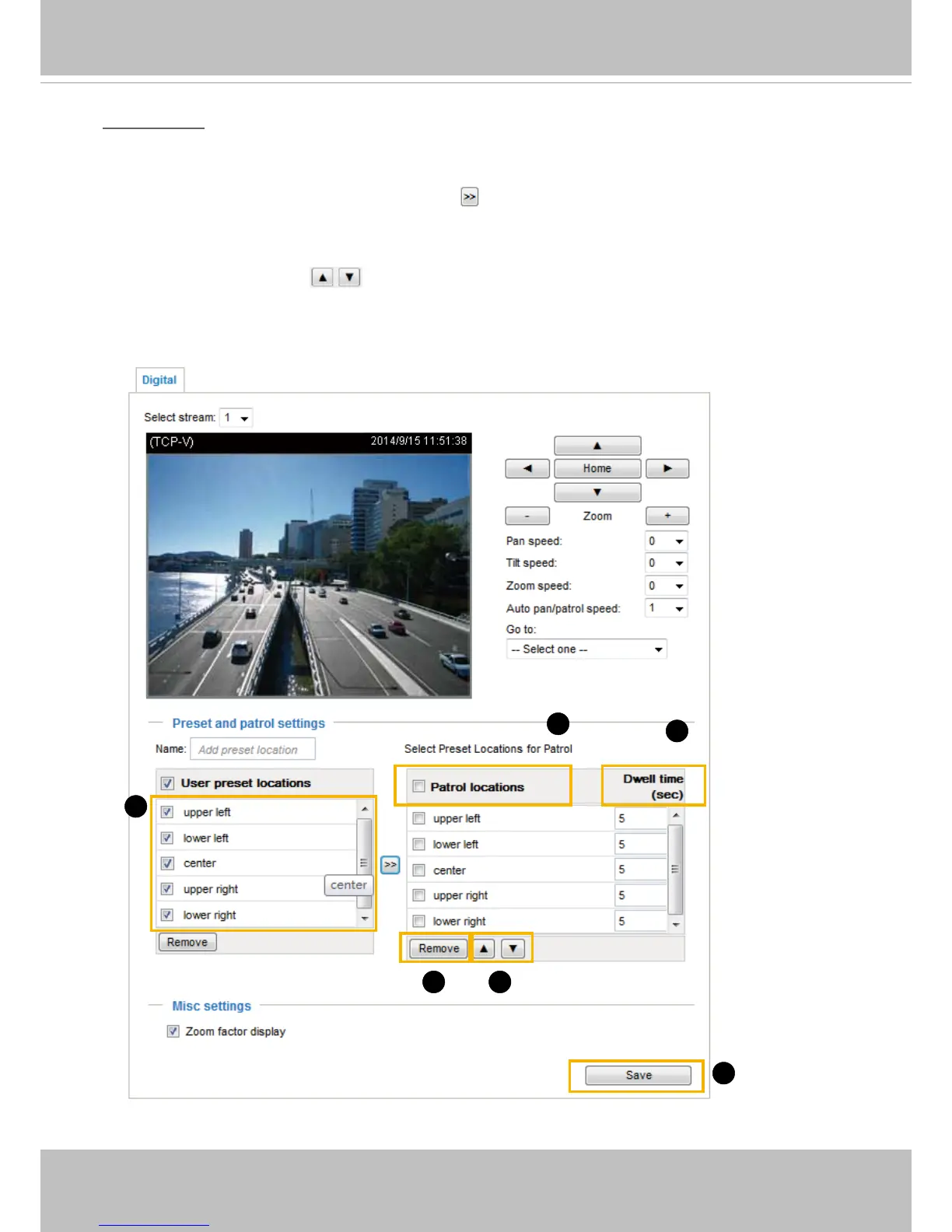Open the Pan speed dropdown
The width and height of the screenshot is (952, 1232).
(667, 541)
